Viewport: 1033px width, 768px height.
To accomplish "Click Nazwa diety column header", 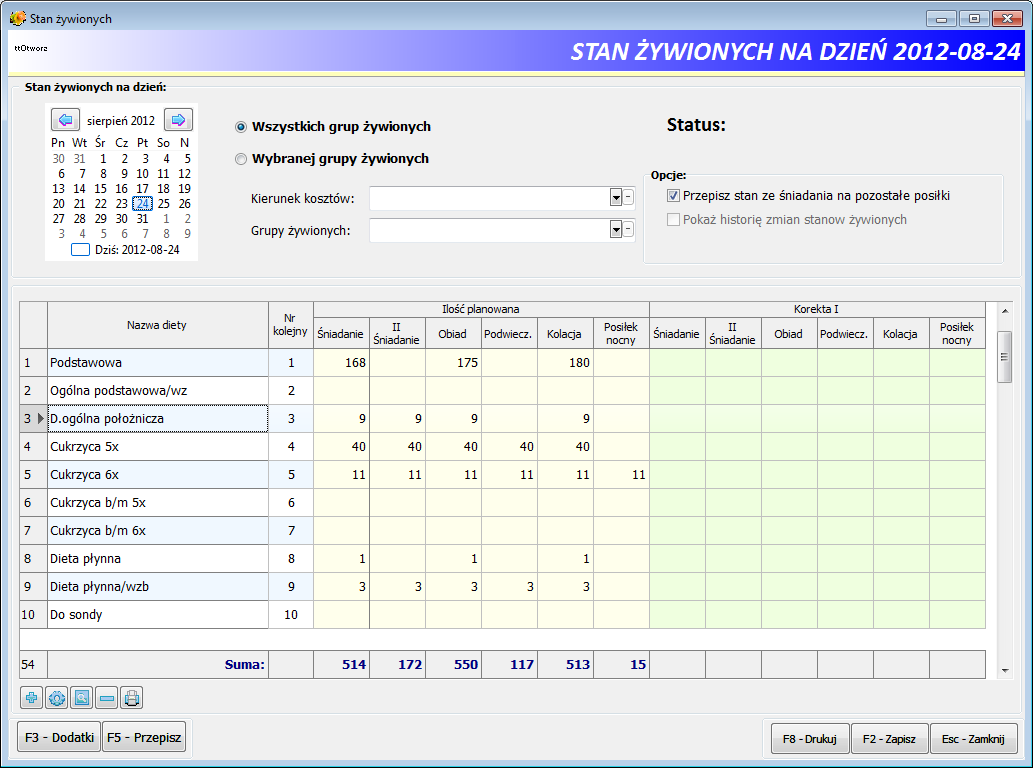I will (x=157, y=325).
